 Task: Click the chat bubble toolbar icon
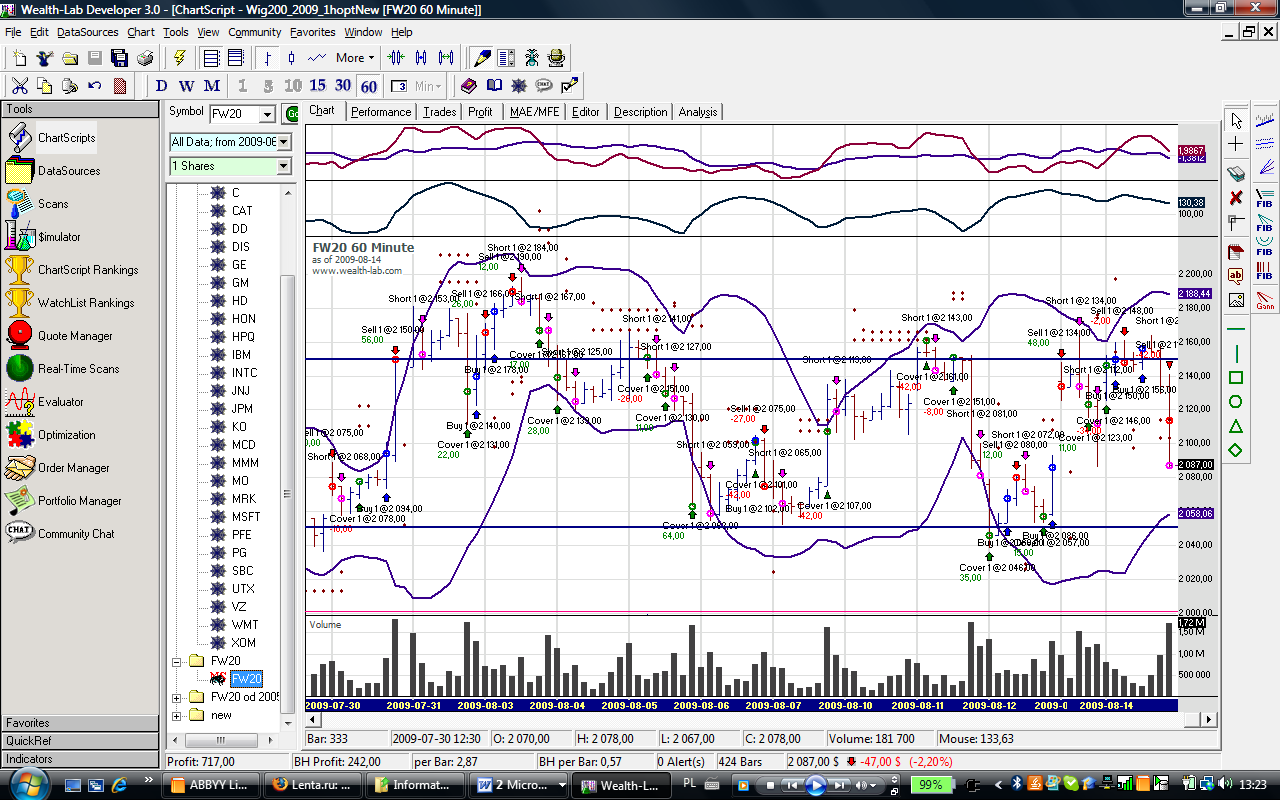(x=544, y=86)
